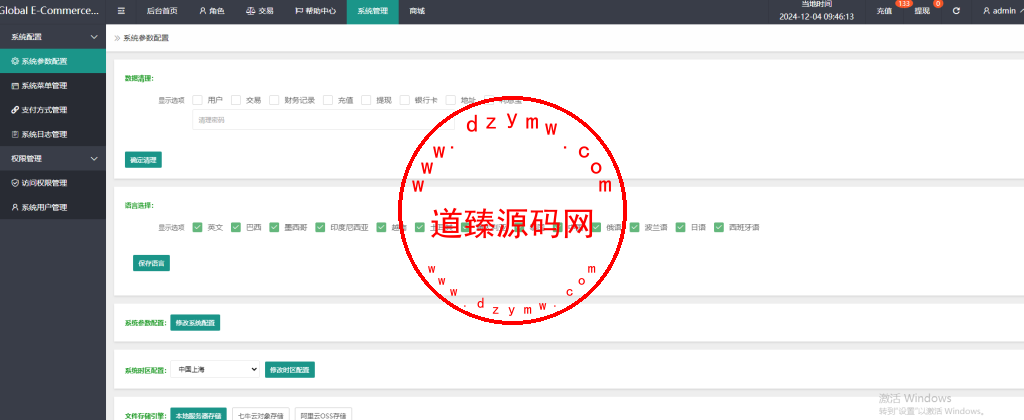The height and width of the screenshot is (420, 1024).
Task: Click the 提现 badge showing 0
Action: pos(938,4)
